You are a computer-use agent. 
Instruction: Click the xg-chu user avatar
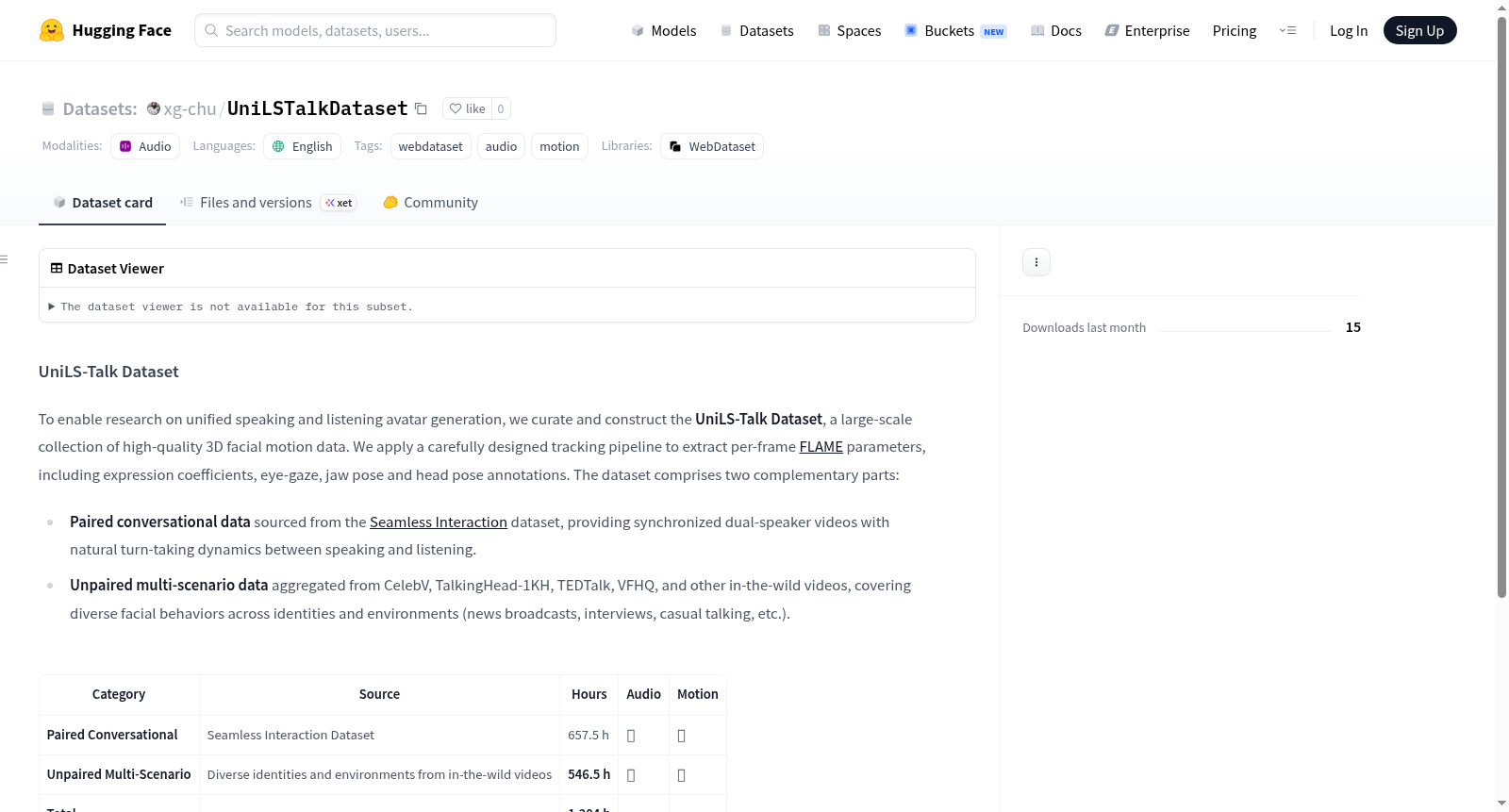click(x=154, y=108)
